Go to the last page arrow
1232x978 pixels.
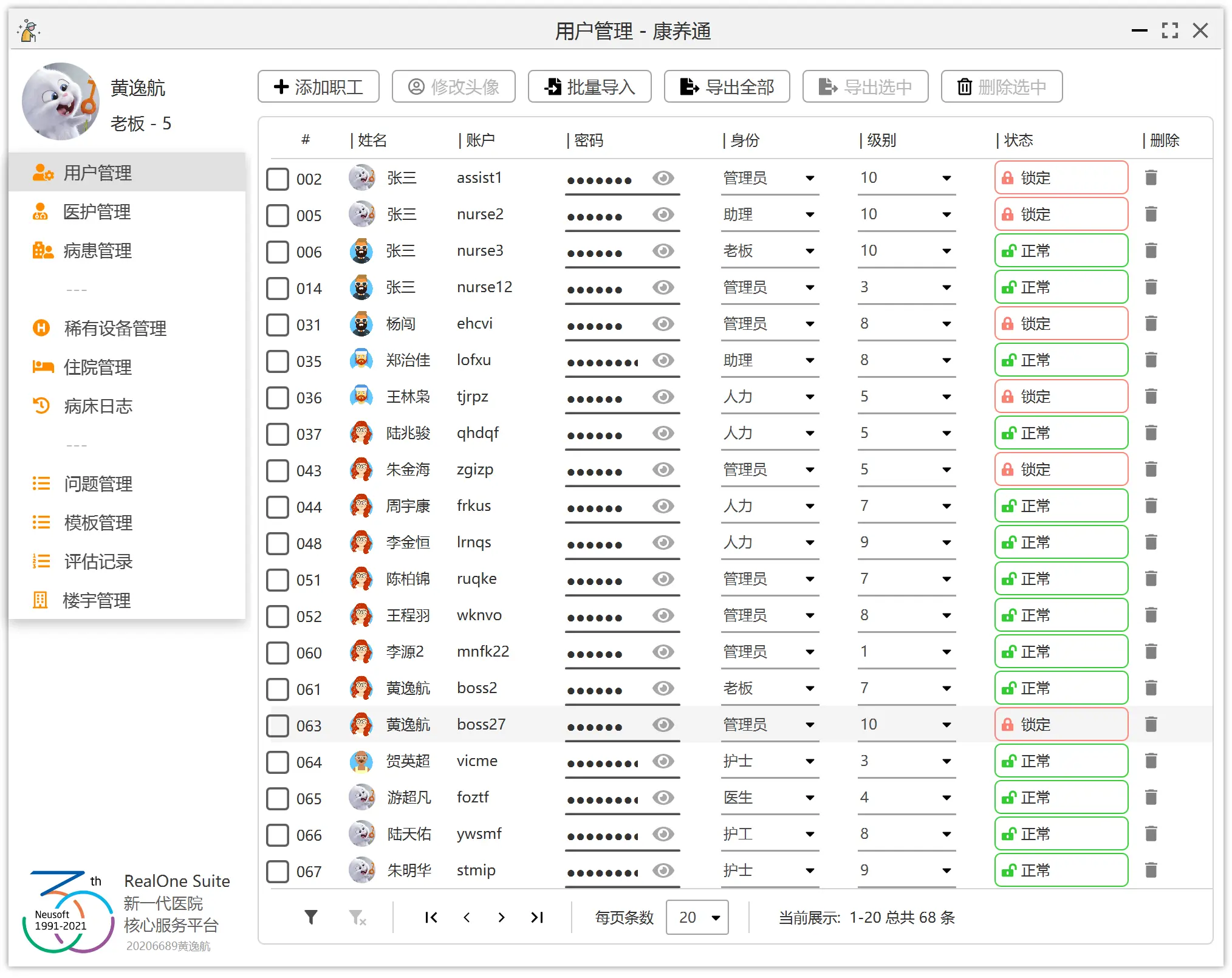[x=536, y=917]
